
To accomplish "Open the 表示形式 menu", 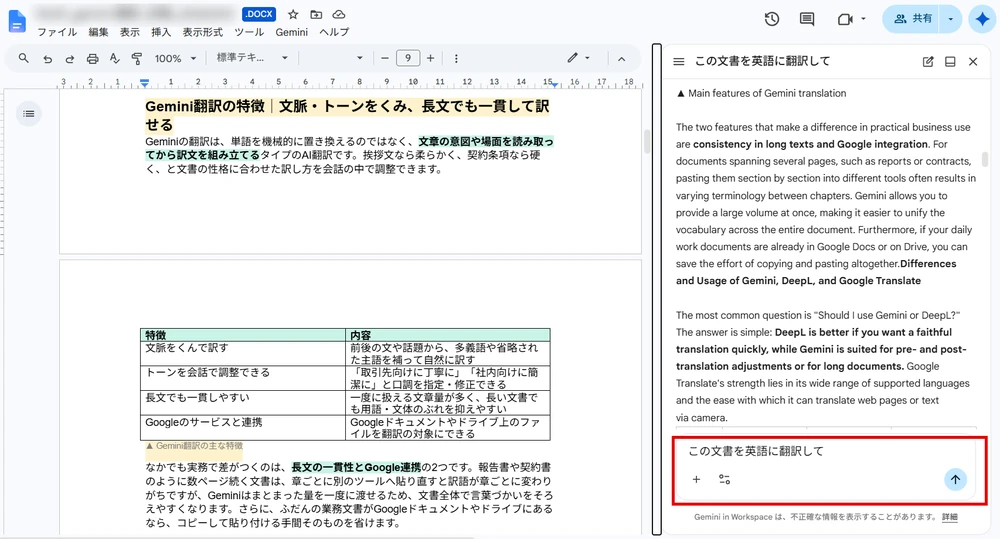I will point(203,32).
